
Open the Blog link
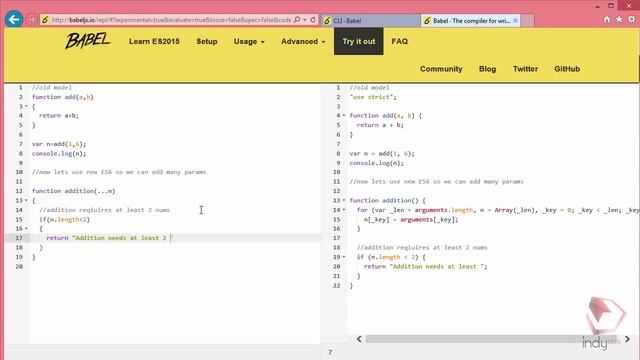[487, 69]
